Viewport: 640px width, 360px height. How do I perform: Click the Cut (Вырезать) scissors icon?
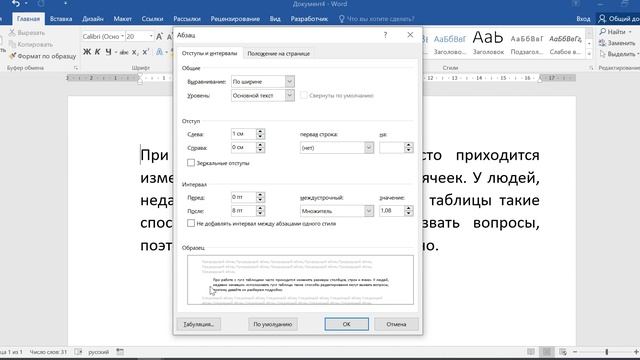(12, 32)
